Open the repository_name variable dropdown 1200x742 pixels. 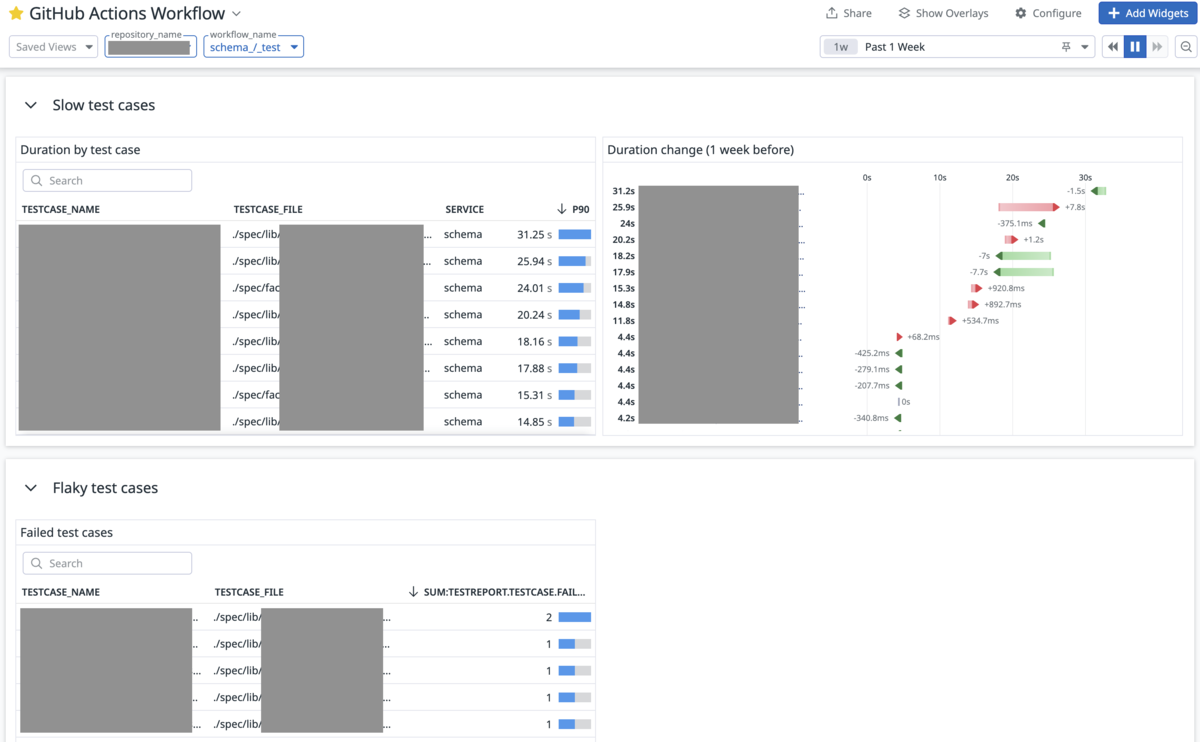pyautogui.click(x=150, y=47)
